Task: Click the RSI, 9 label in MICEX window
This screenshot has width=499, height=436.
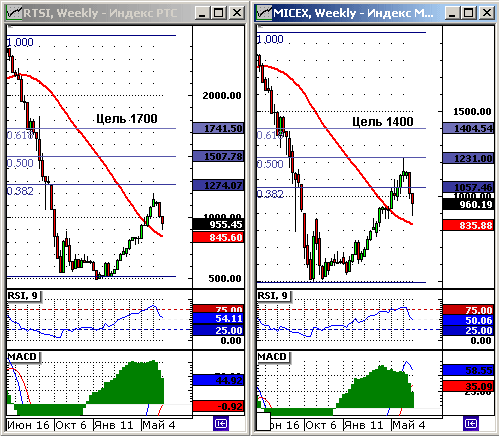Action: pos(273,296)
